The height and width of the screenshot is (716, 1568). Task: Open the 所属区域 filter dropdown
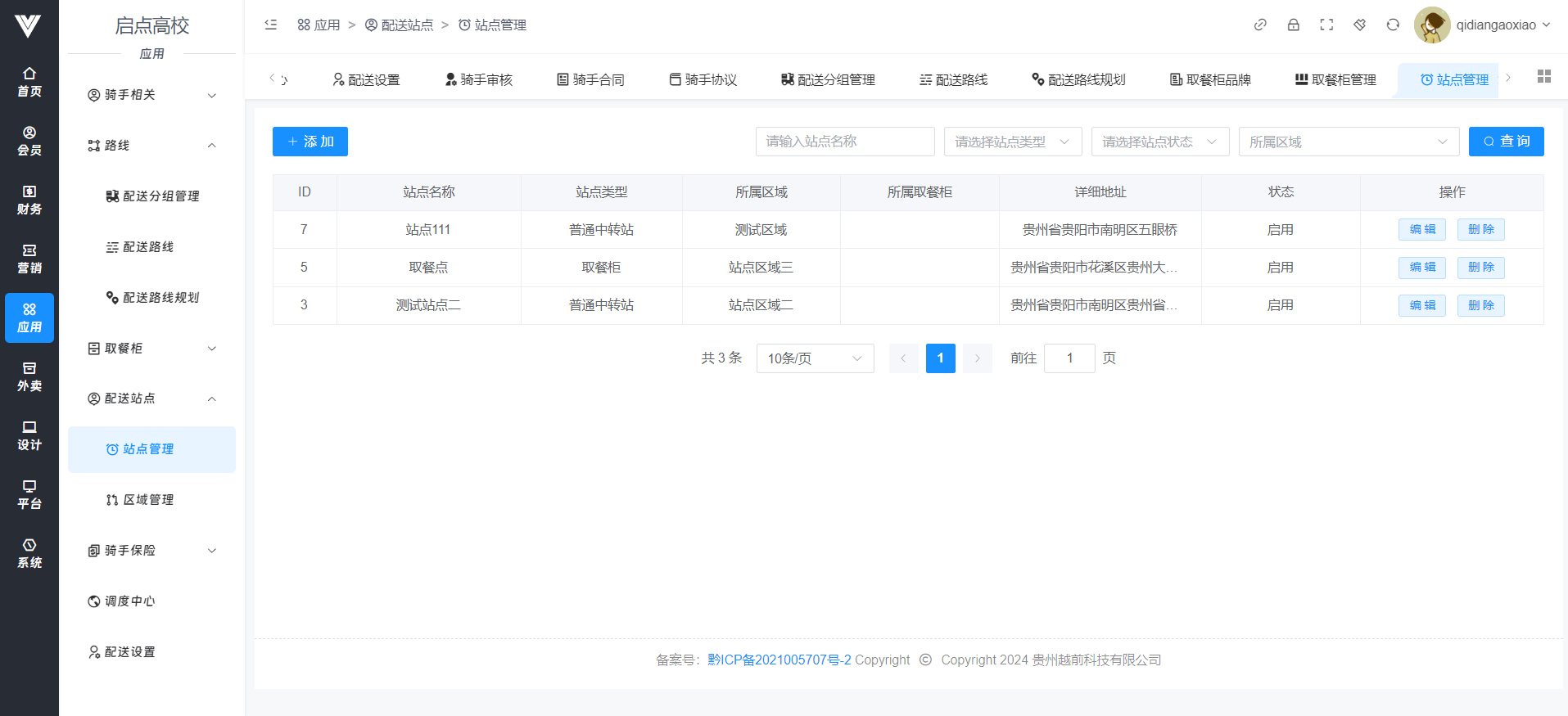click(1348, 142)
